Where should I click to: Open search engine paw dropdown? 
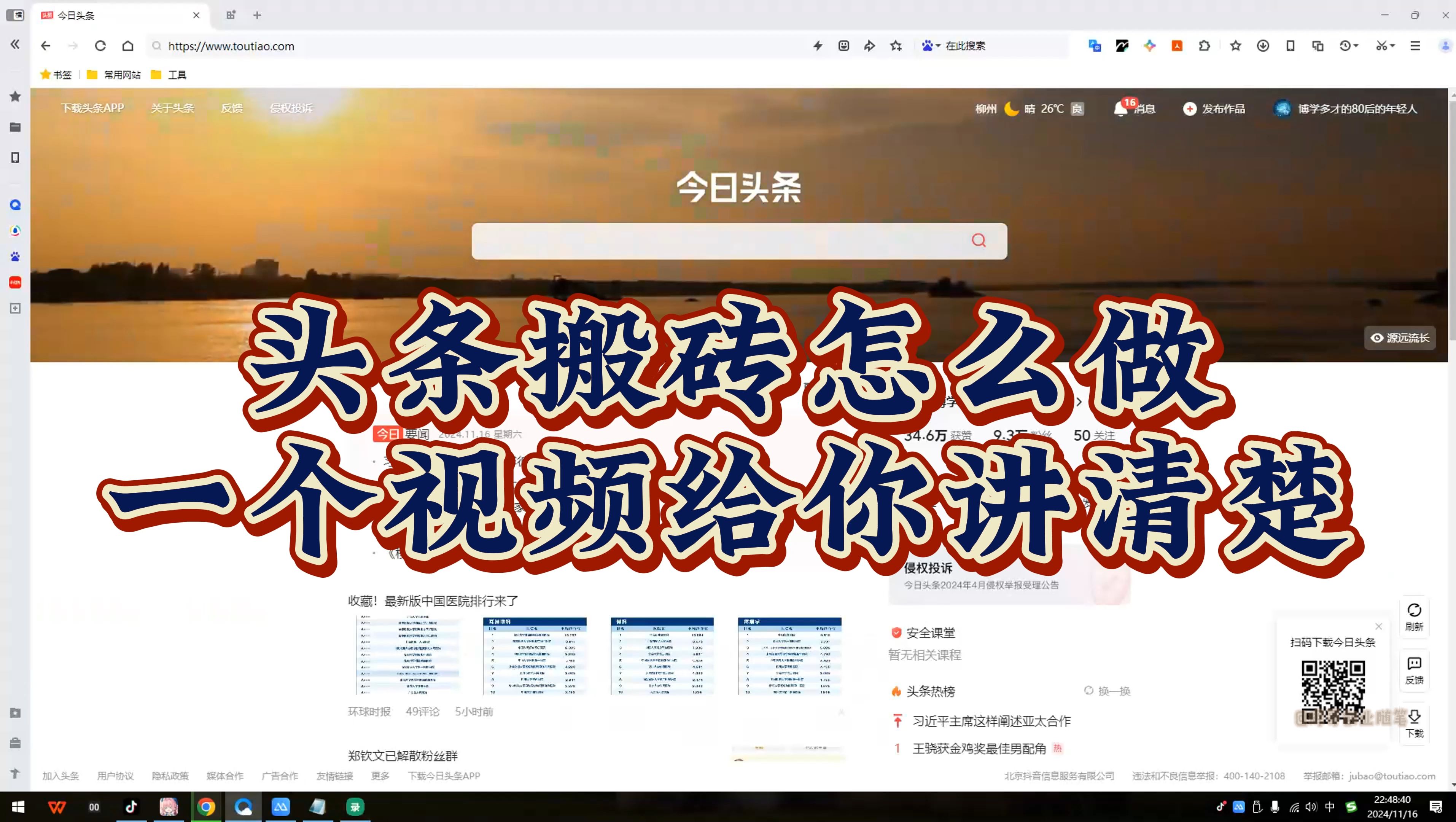click(x=931, y=46)
